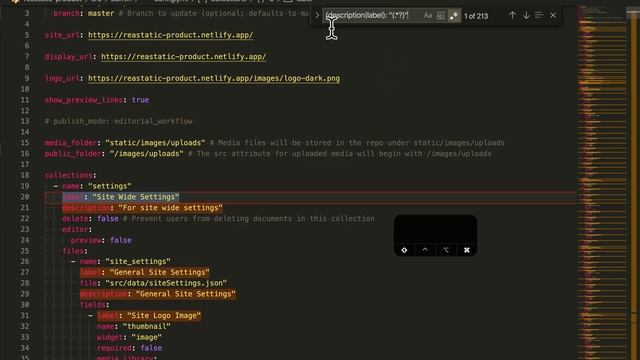The height and width of the screenshot is (360, 640).
Task: Click the command key indicator in keystroke overlay
Action: (467, 250)
